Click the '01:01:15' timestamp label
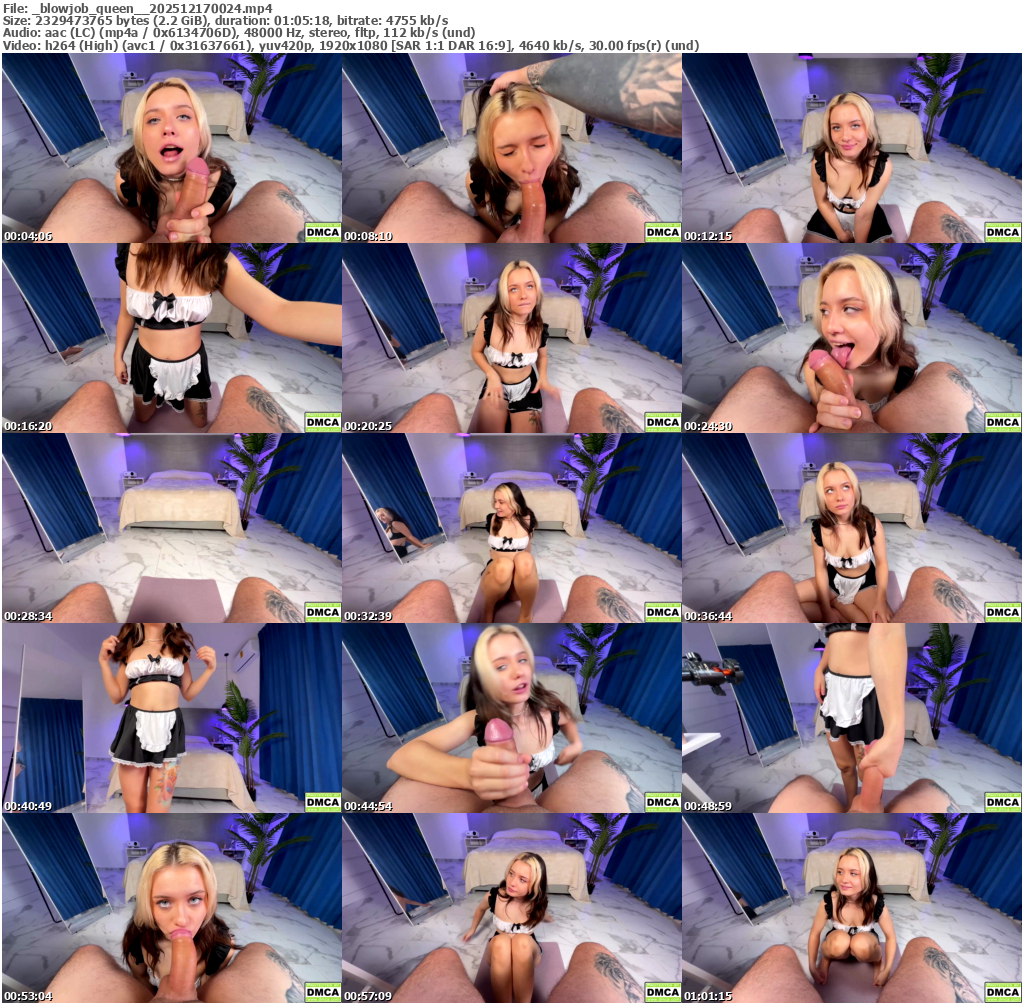Viewport: 1024px width, 1003px height. point(709,996)
